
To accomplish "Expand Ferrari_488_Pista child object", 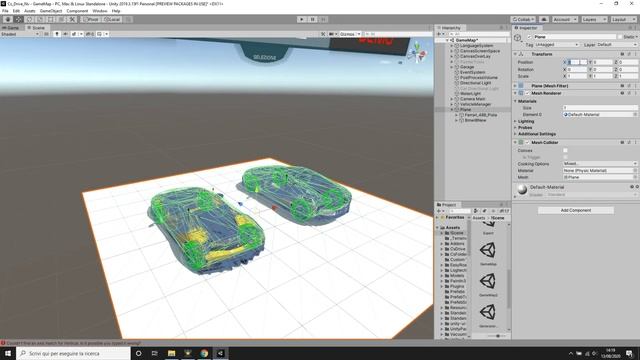I will point(457,115).
